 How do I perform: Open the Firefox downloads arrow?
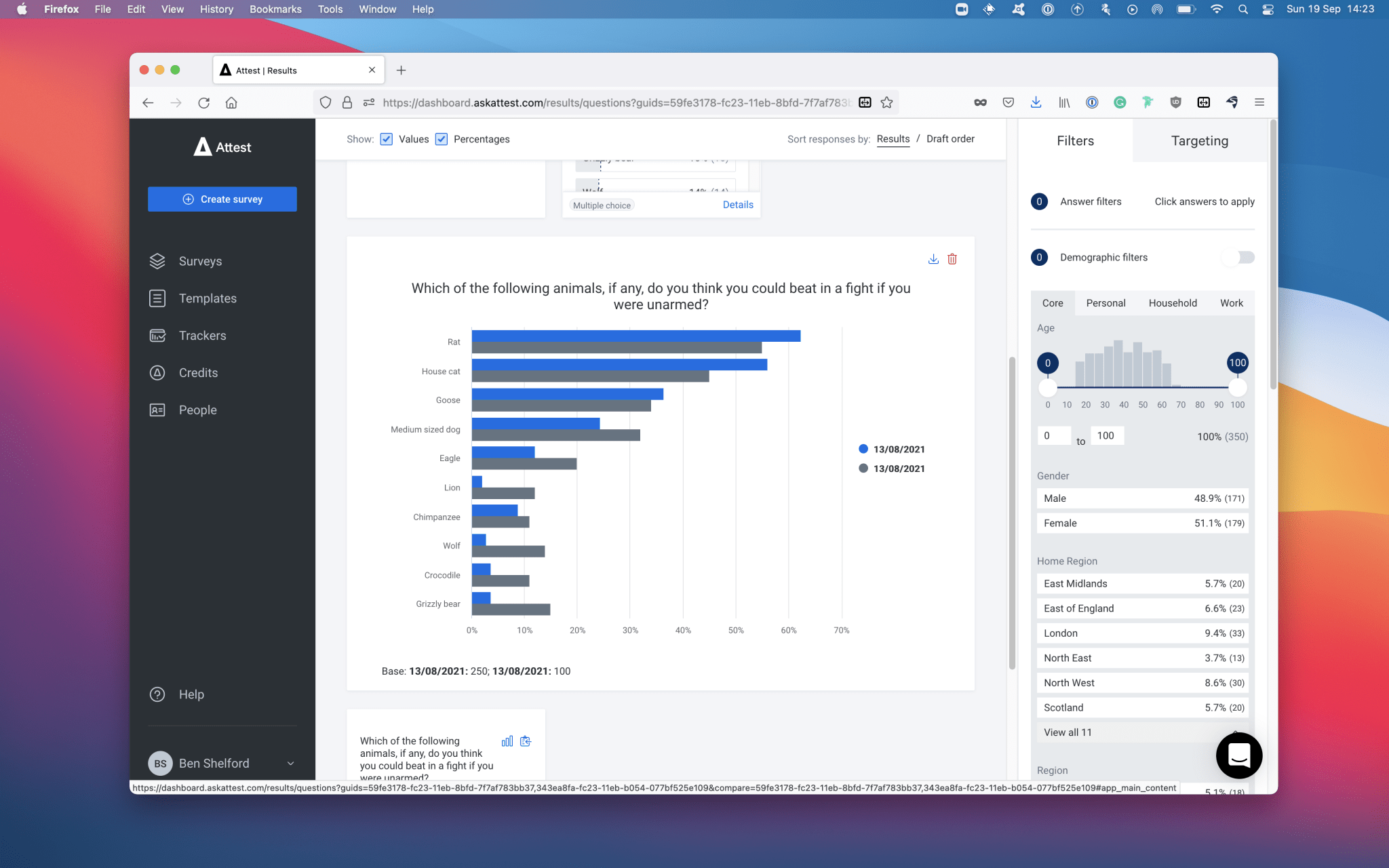[1036, 102]
